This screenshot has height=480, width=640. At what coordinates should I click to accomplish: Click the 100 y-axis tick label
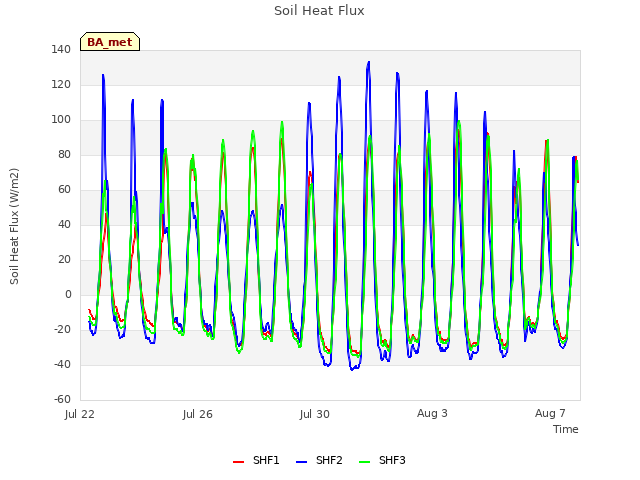pyautogui.click(x=61, y=120)
